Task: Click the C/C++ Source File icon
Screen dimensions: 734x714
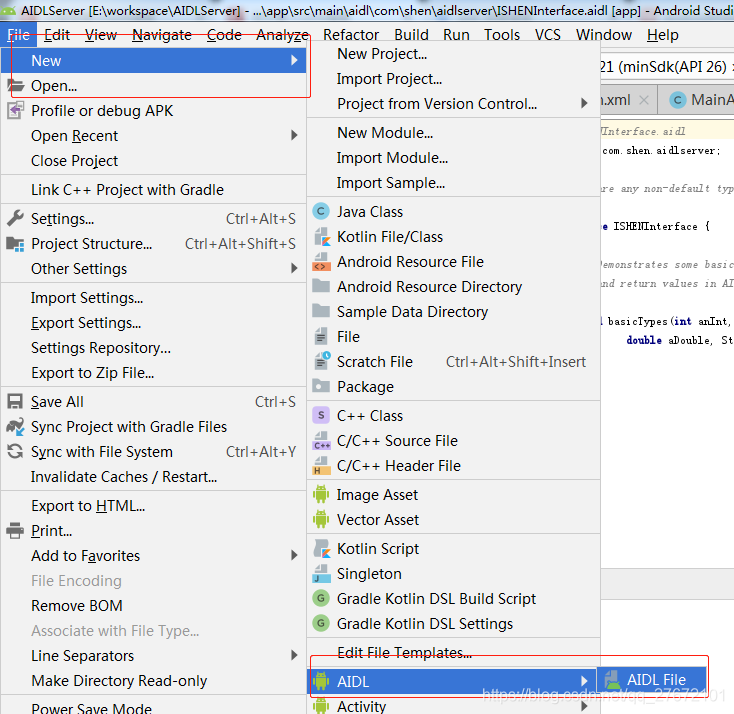Action: point(321,441)
